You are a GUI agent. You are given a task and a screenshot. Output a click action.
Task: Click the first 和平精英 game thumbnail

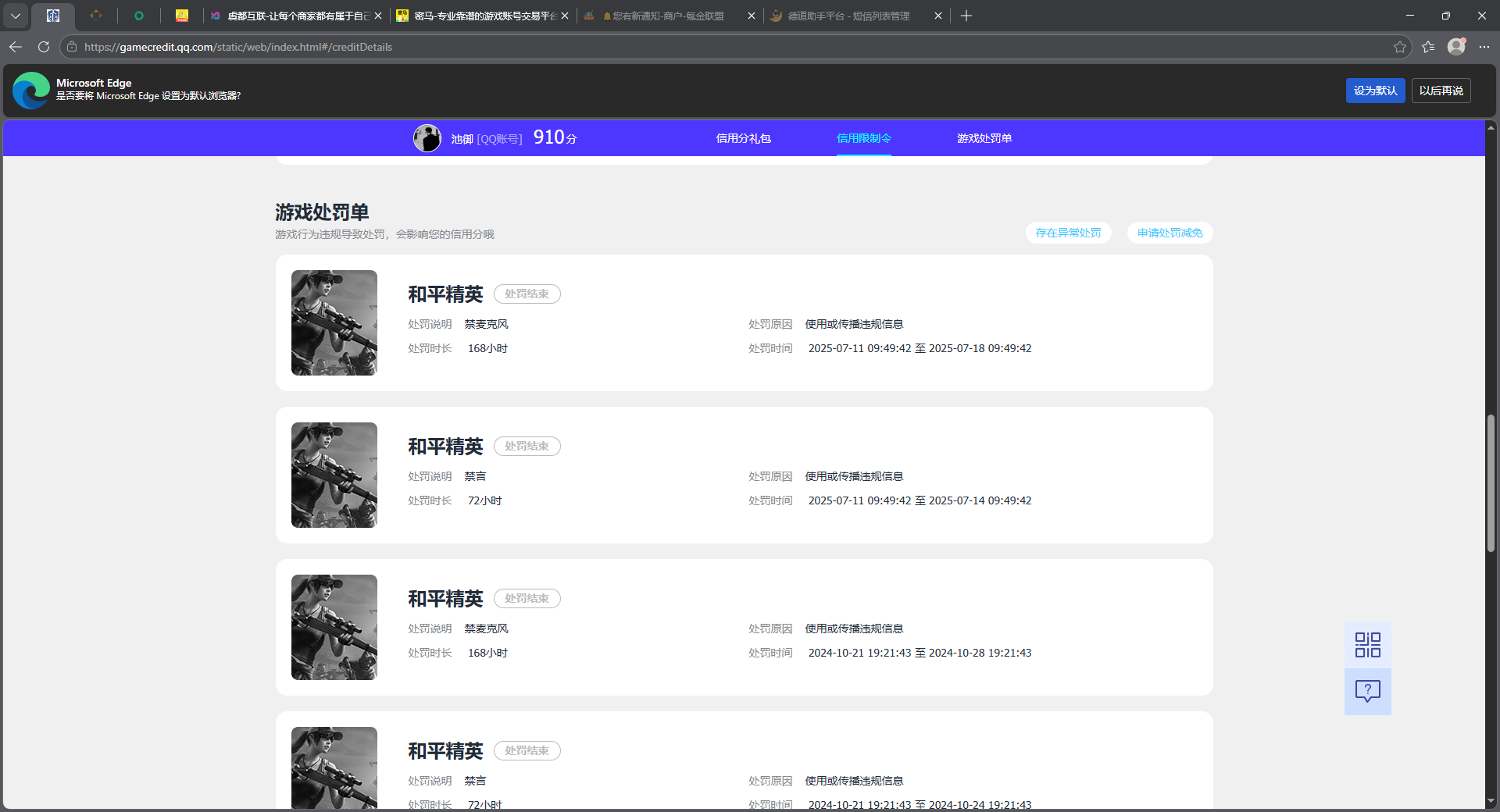pos(334,322)
